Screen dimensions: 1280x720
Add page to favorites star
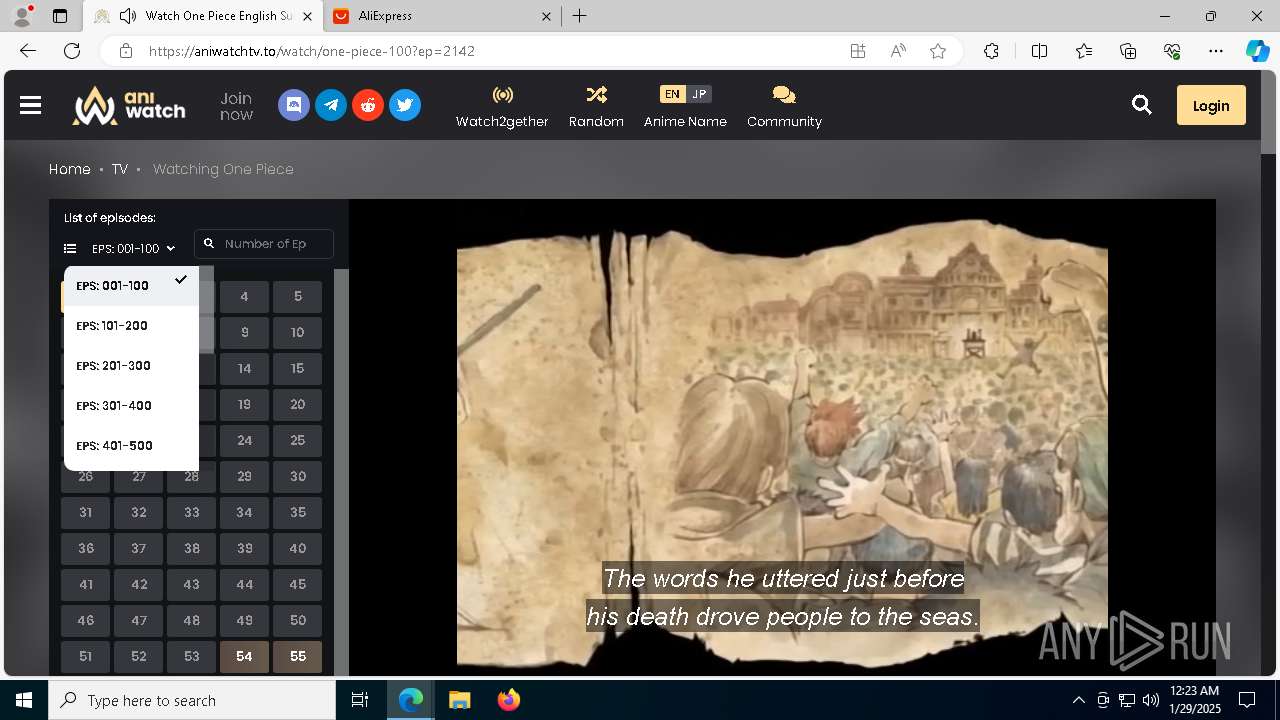pyautogui.click(x=938, y=51)
